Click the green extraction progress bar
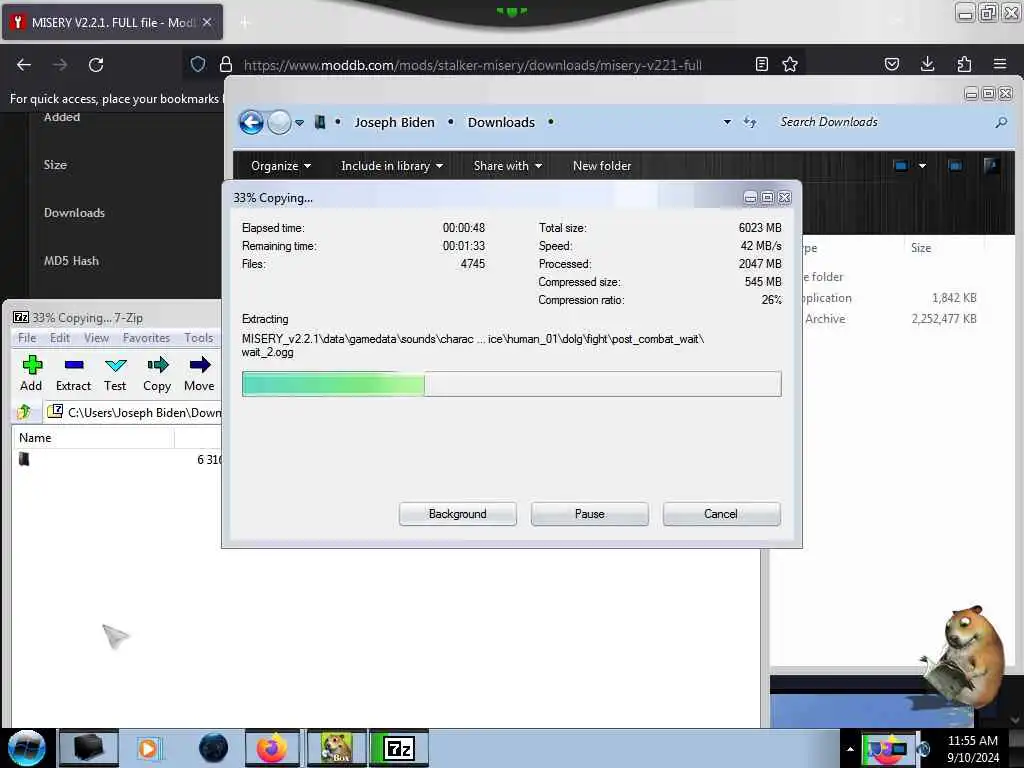1024x768 pixels. pos(511,384)
